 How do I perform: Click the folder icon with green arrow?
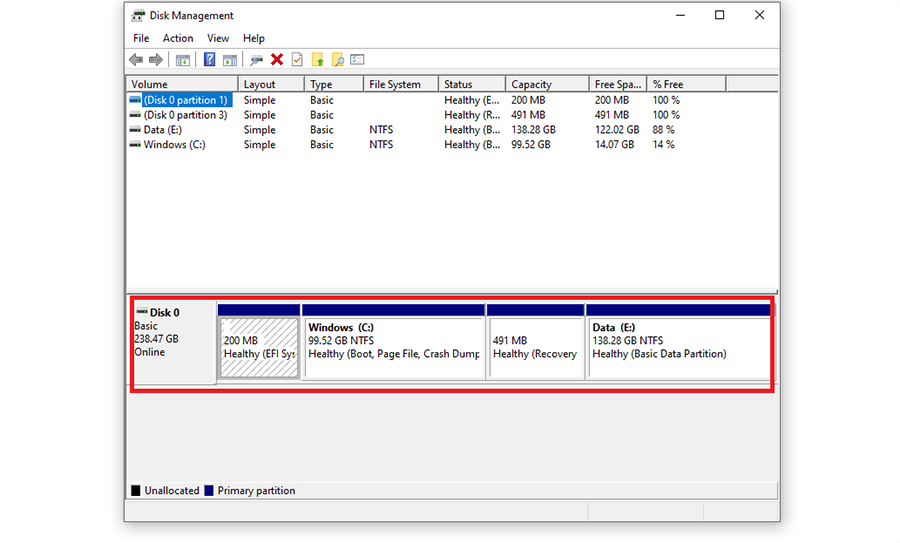pos(318,60)
